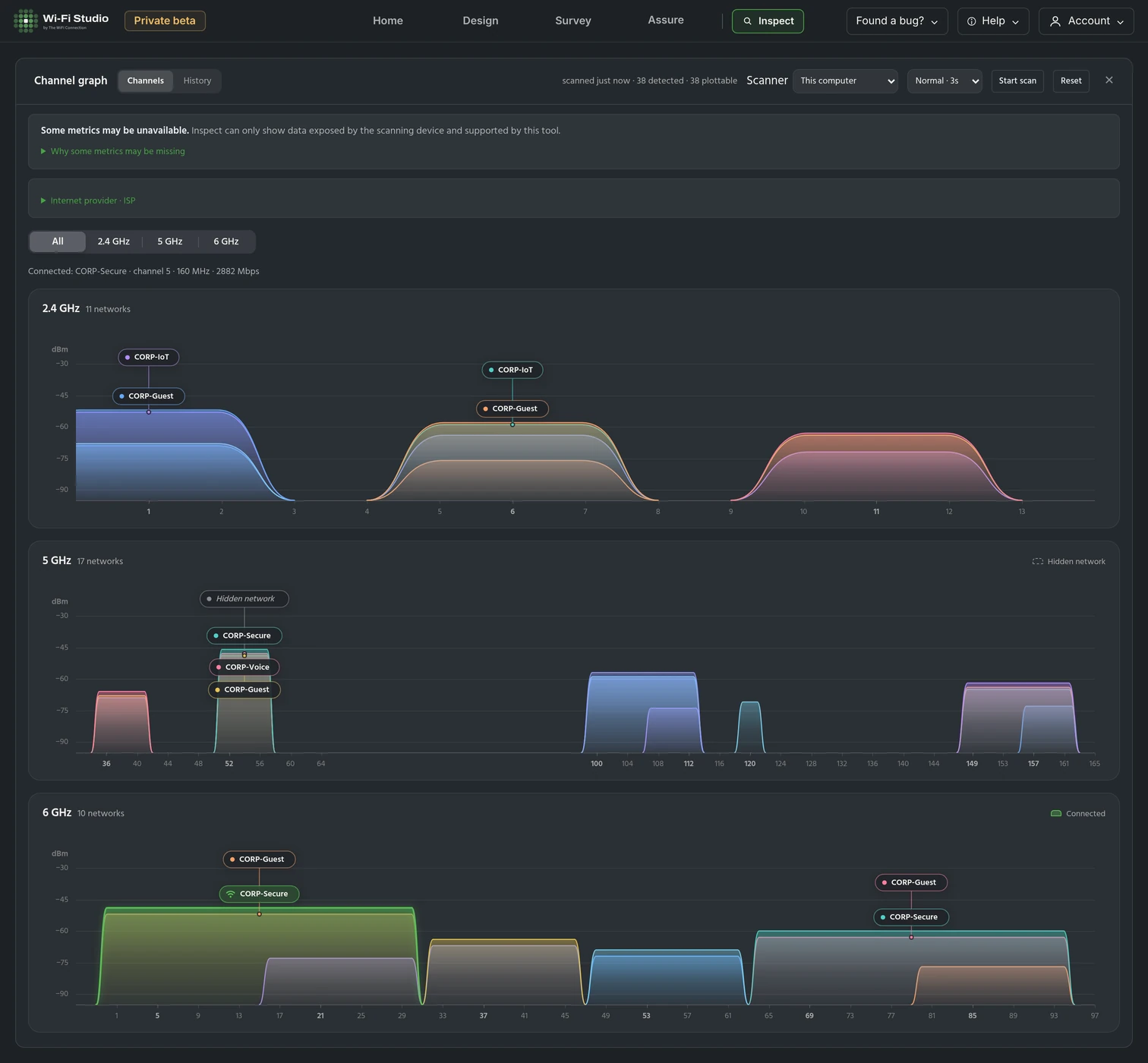
Task: Click the Start scan button
Action: (1017, 80)
